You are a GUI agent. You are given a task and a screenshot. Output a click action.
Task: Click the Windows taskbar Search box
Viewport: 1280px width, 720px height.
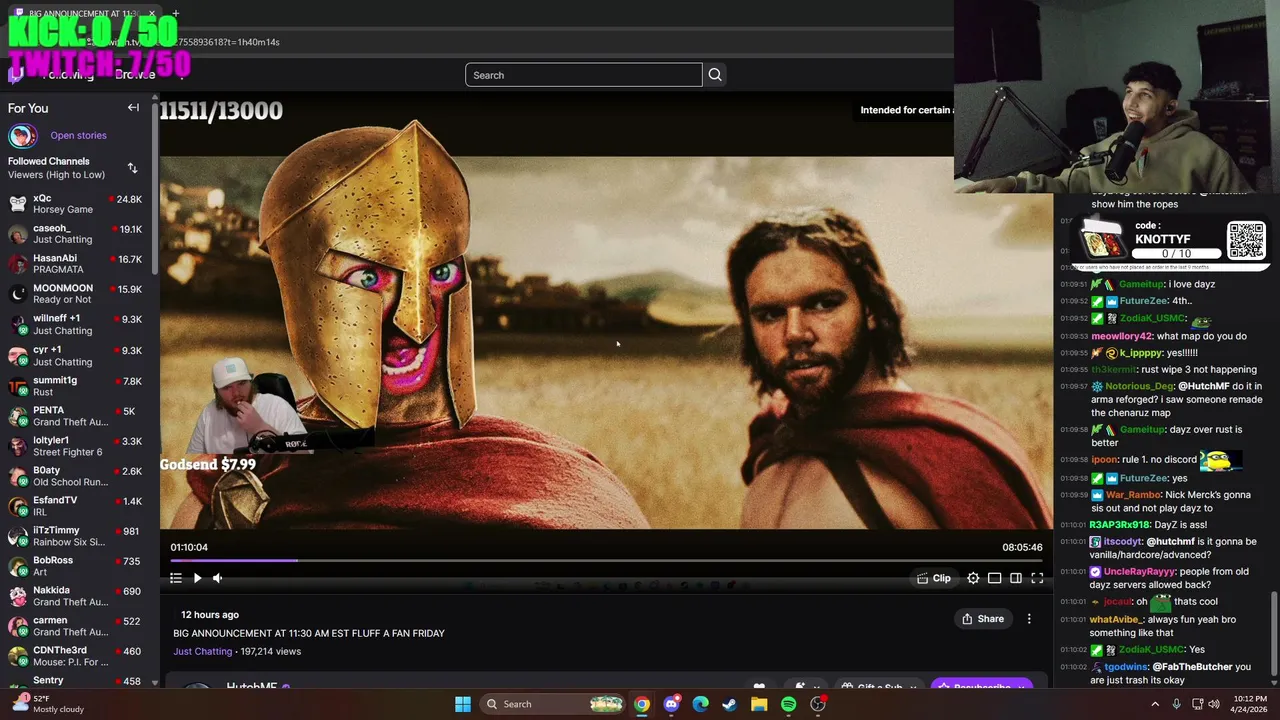point(552,704)
